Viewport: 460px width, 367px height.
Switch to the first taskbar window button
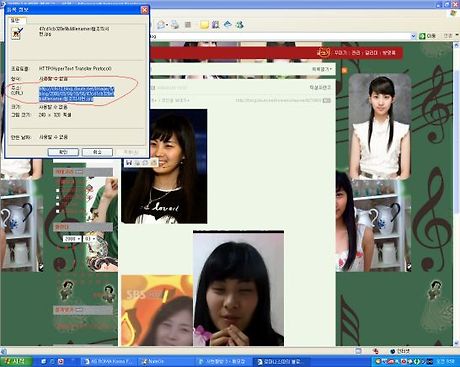(x=108, y=361)
